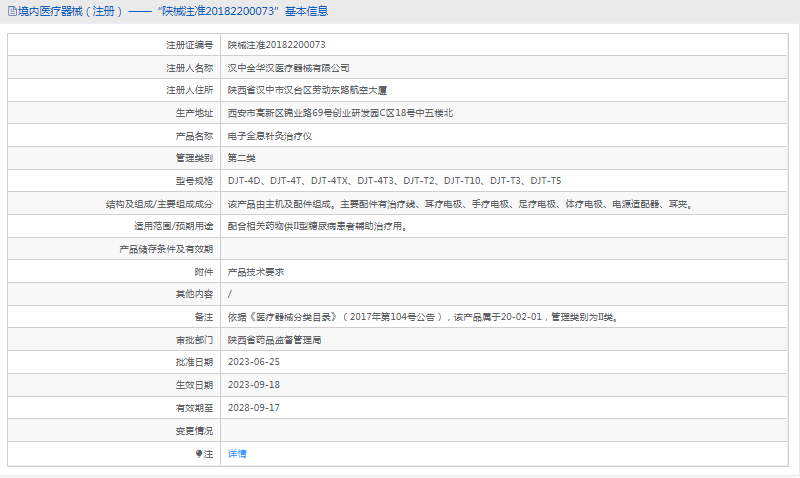The image size is (800, 478).
Task: Click the 备注 text about 医疗器械分类目录
Action: pyautogui.click(x=422, y=317)
